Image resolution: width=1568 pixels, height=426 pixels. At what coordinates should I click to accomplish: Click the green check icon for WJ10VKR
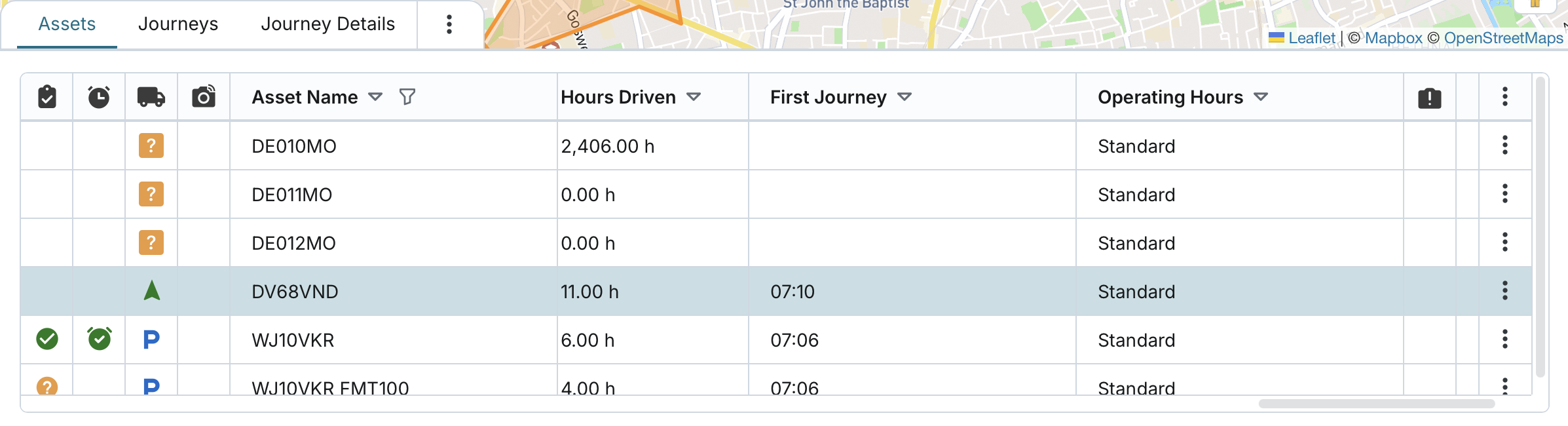47,339
